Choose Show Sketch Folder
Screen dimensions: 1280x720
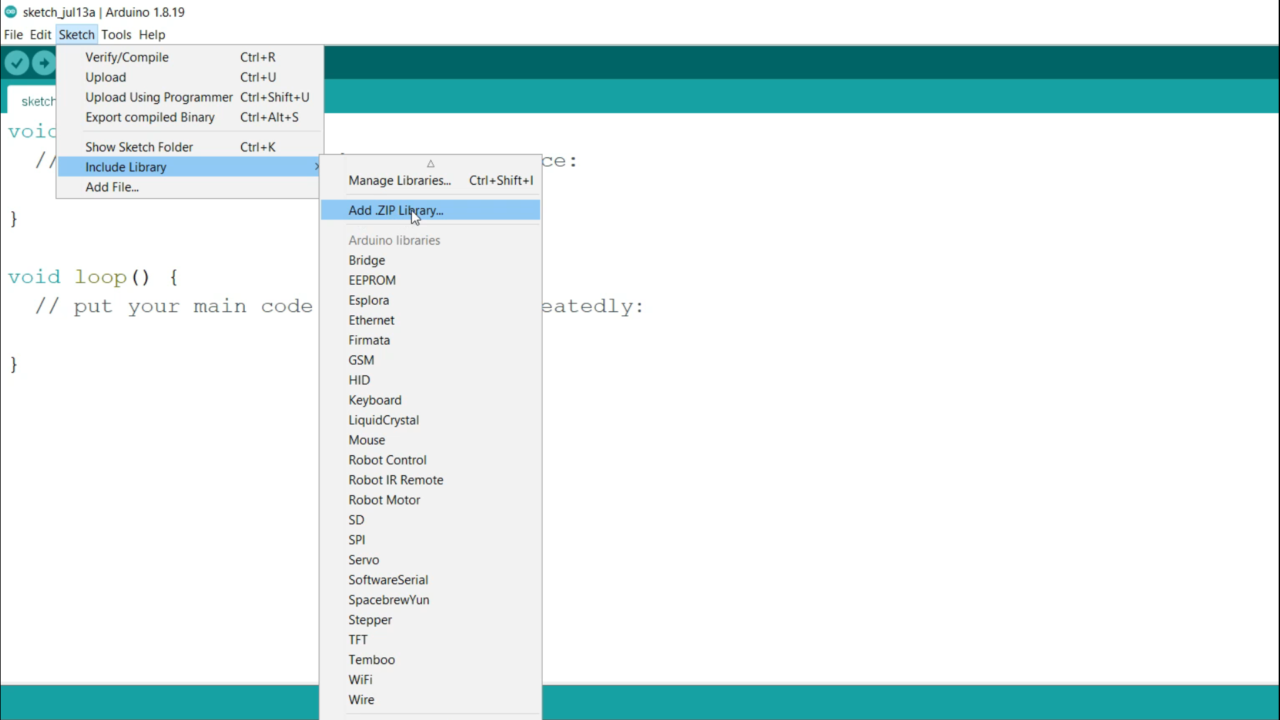pyautogui.click(x=190, y=147)
